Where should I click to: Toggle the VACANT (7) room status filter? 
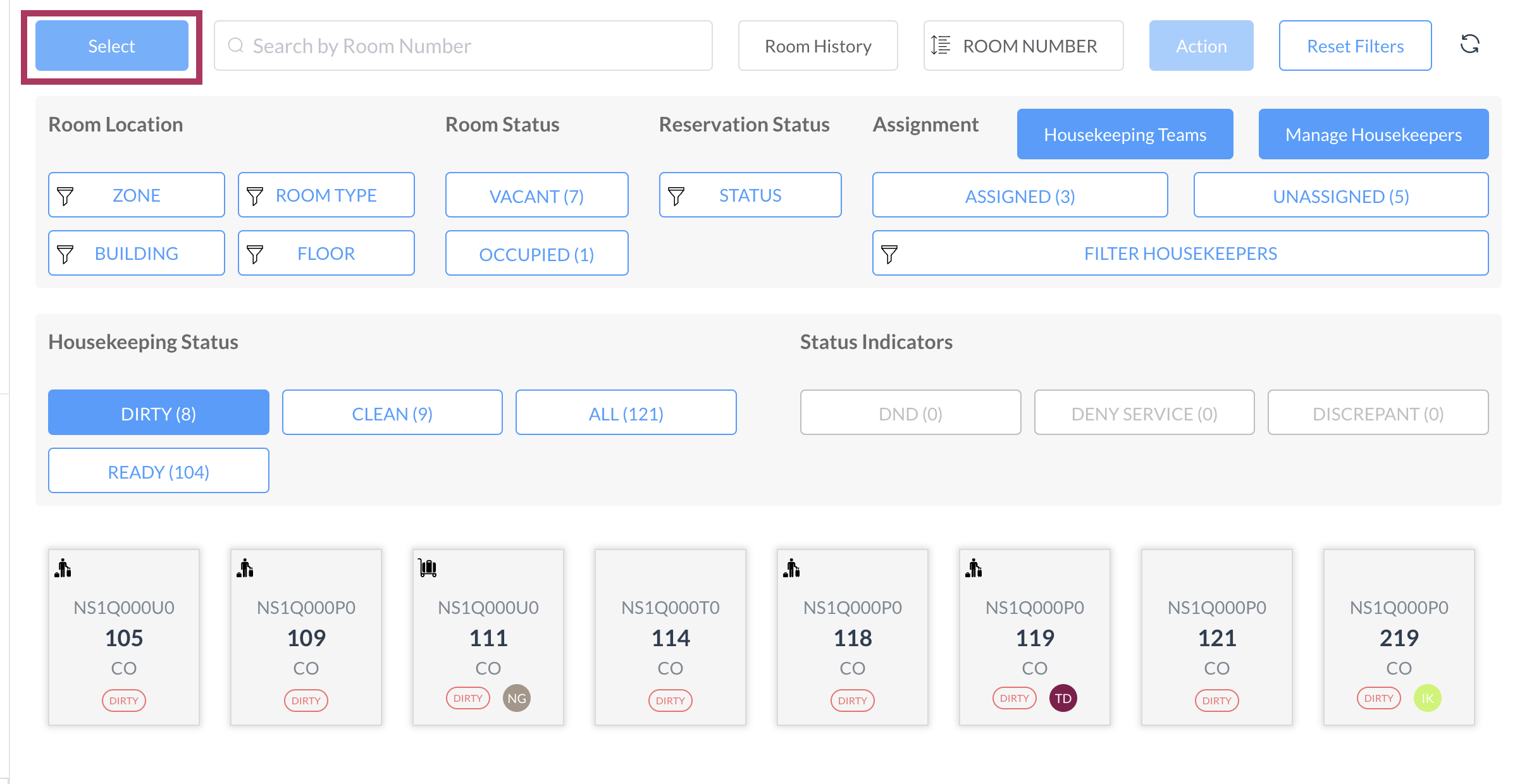[536, 195]
